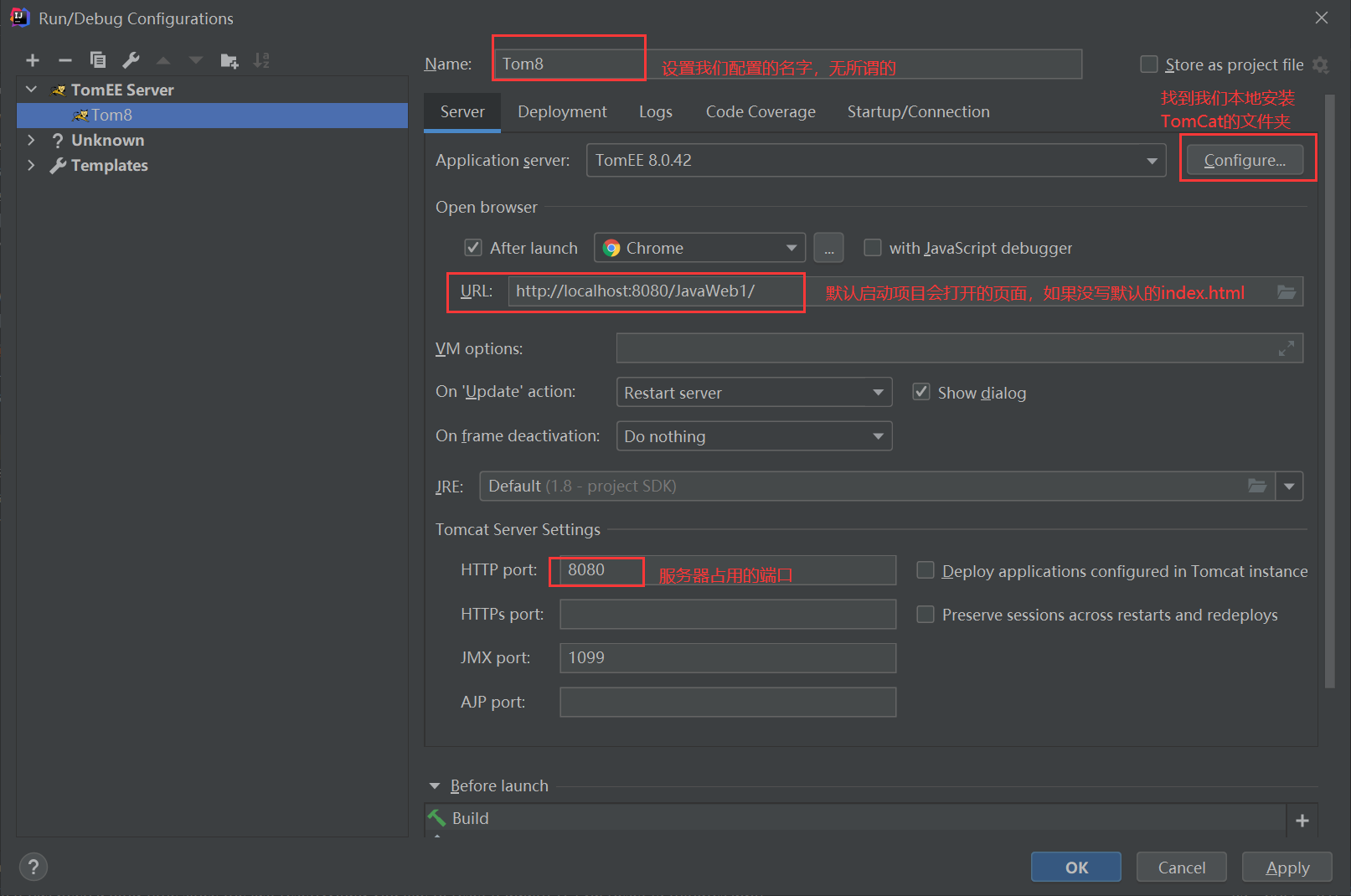Click the HTTPs port field
The height and width of the screenshot is (896, 1351).
(x=728, y=614)
